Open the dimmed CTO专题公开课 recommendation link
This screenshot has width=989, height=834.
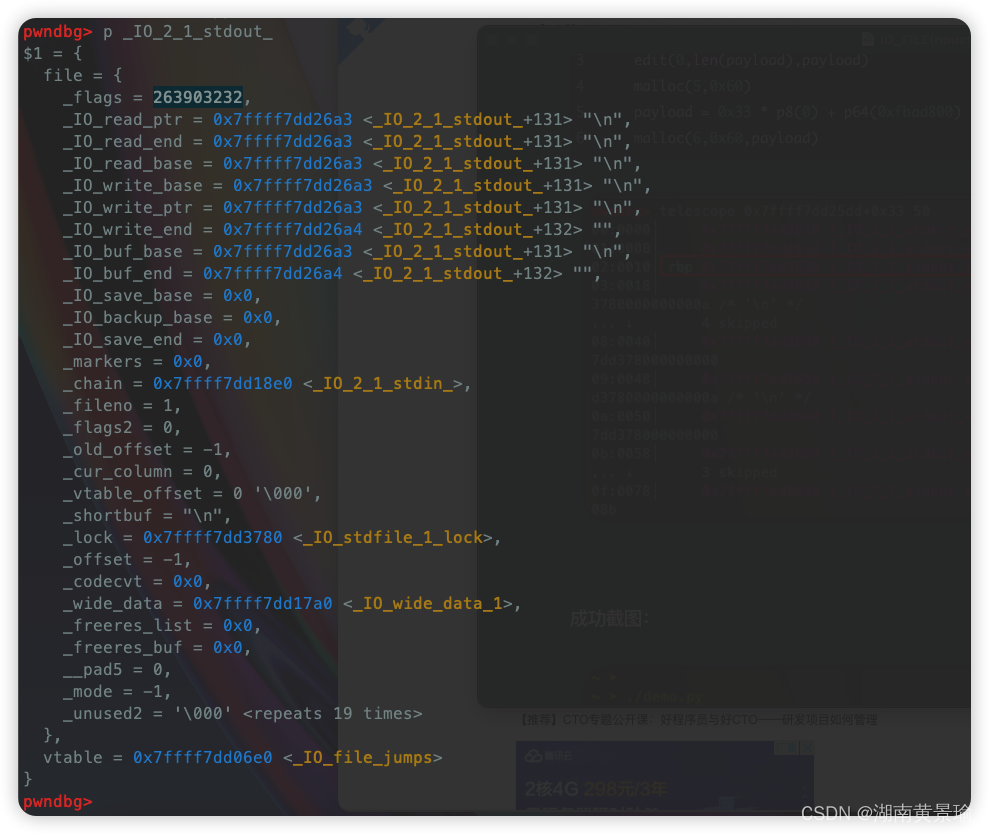[699, 720]
